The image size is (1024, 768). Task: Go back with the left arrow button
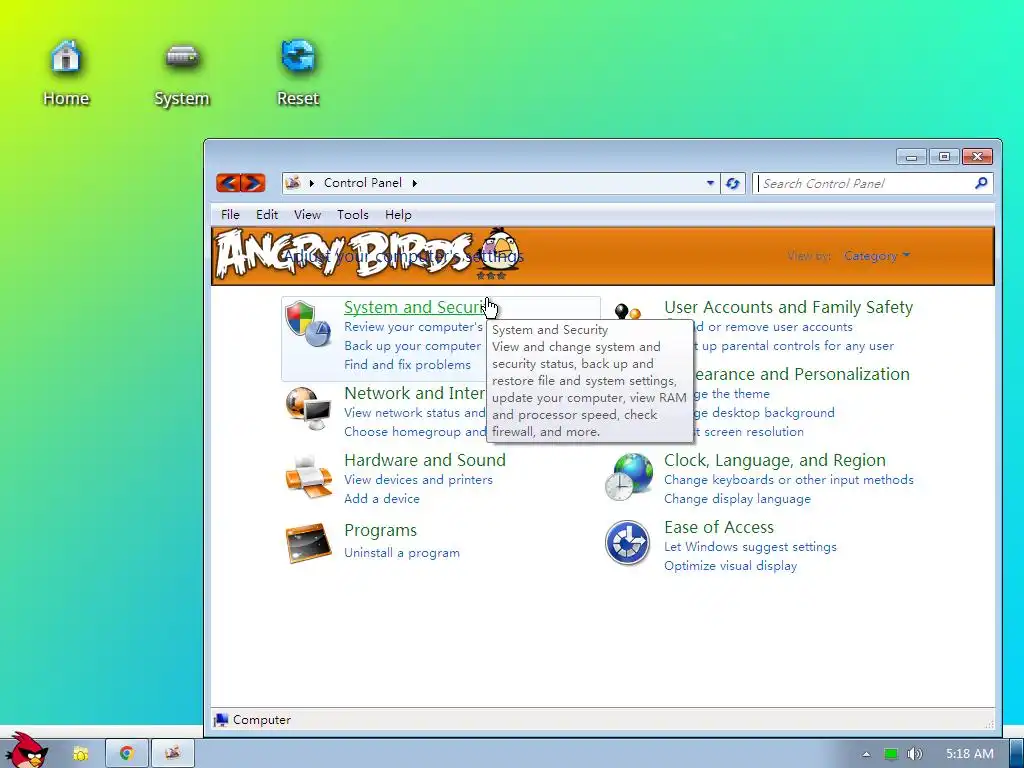[x=228, y=183]
